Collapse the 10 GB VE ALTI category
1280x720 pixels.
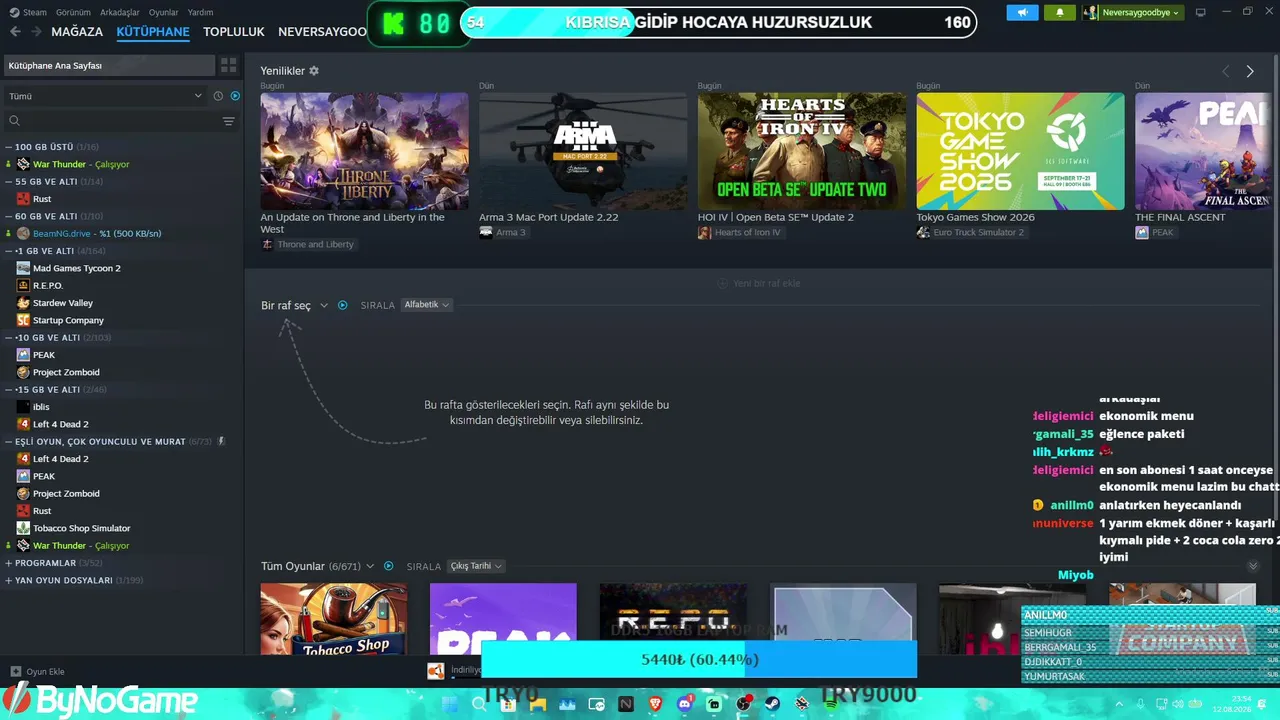point(9,338)
